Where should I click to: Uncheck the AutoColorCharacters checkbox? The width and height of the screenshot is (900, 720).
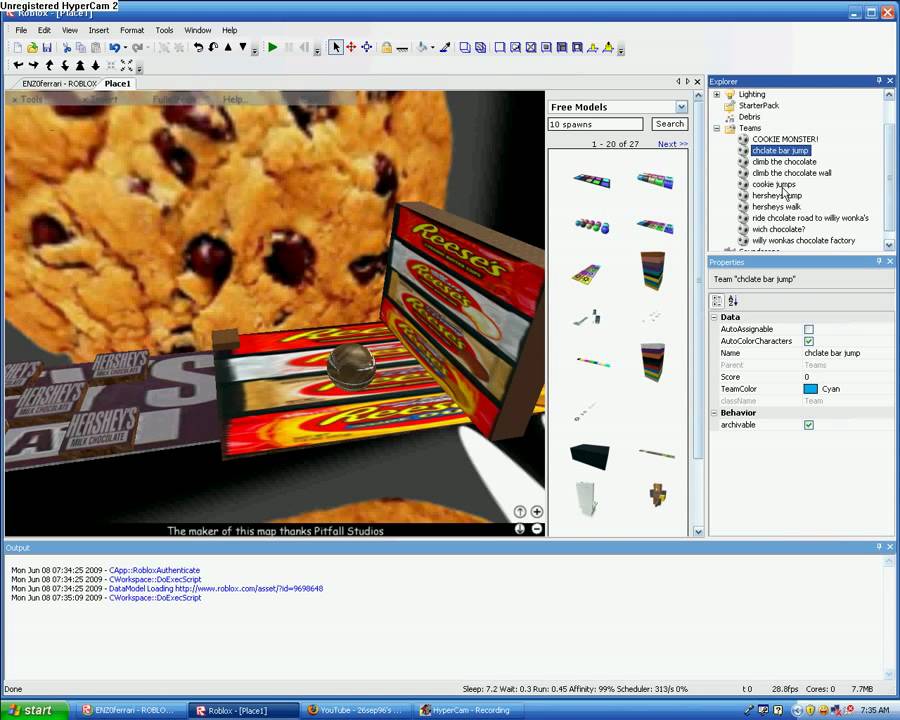pos(809,341)
